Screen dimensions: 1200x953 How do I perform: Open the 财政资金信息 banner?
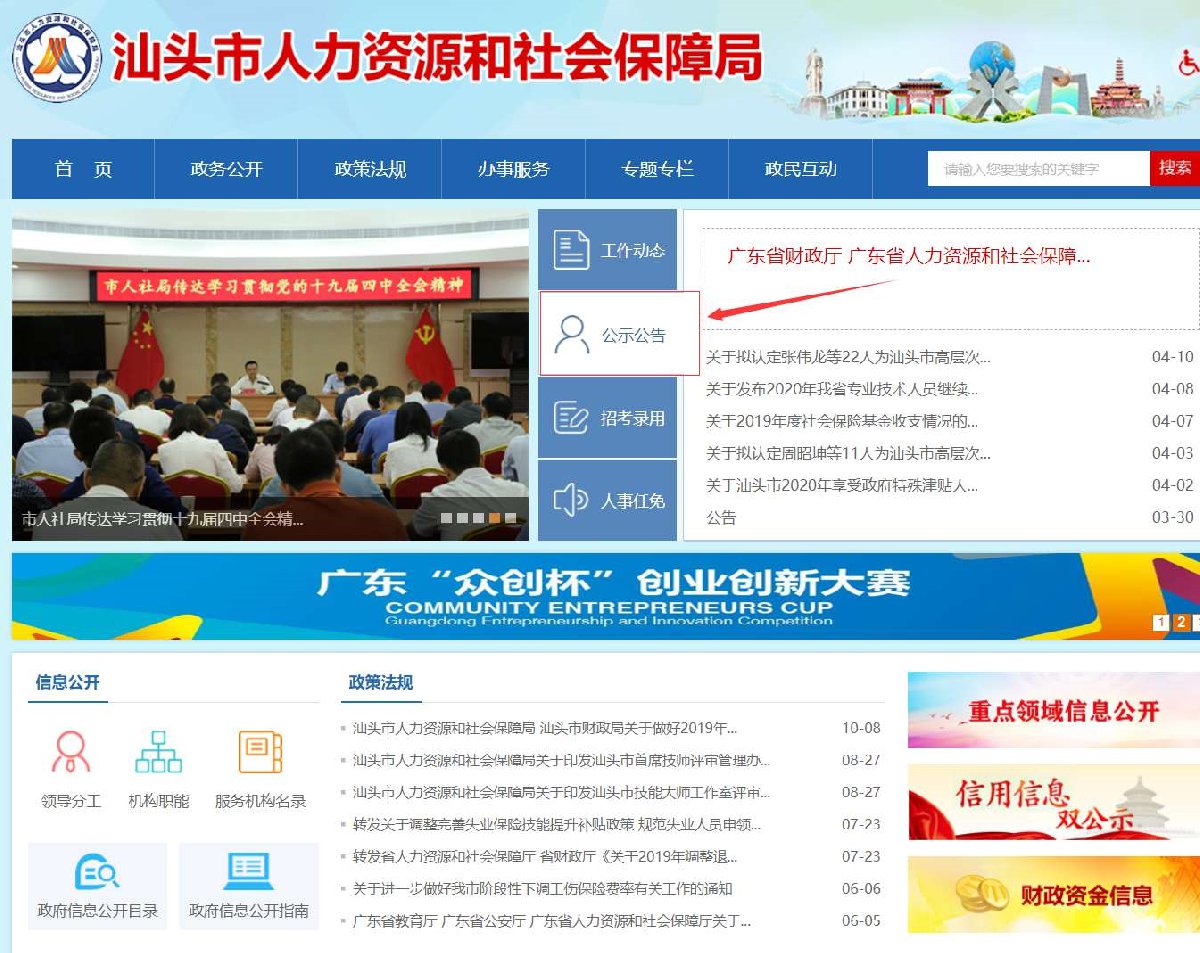(x=1053, y=894)
